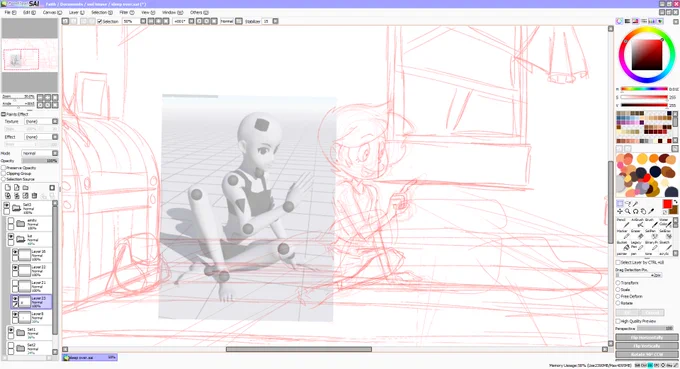This screenshot has height=369, width=680.
Task: Select the Rotate radio option
Action: tap(618, 303)
